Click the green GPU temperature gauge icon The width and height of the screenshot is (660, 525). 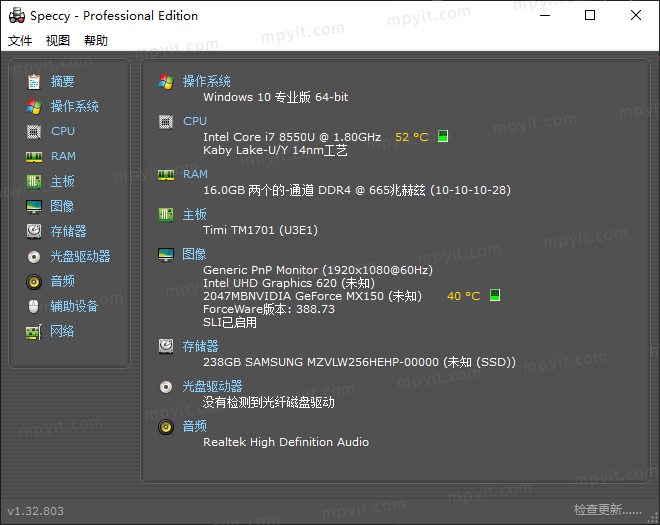pos(495,295)
